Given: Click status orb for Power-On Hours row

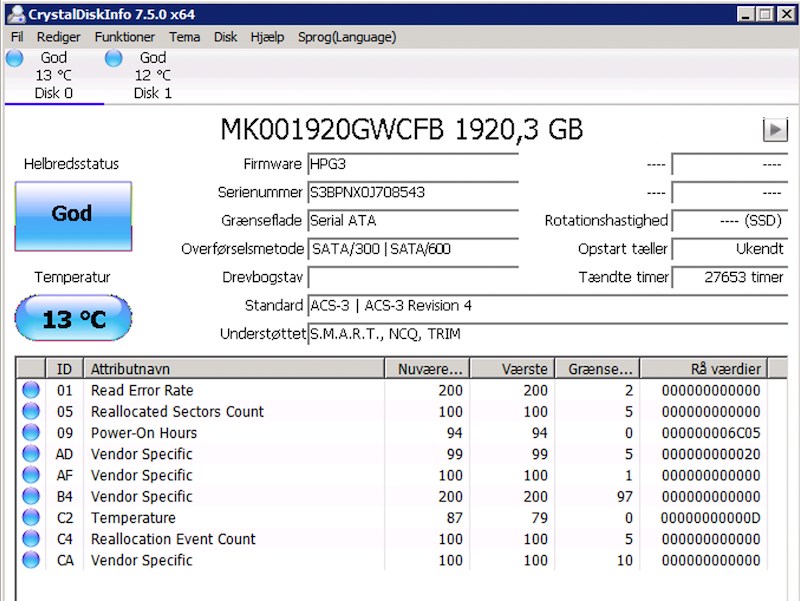Looking at the screenshot, I should click(31, 432).
